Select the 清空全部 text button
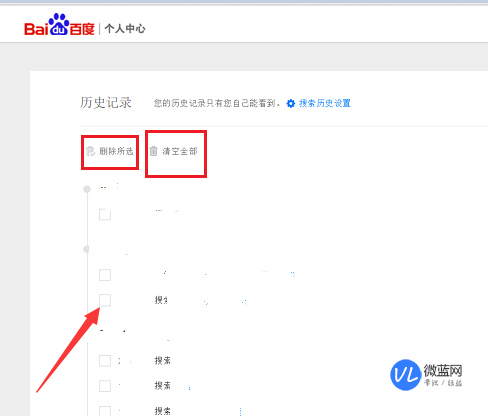The image size is (488, 416). 180,151
